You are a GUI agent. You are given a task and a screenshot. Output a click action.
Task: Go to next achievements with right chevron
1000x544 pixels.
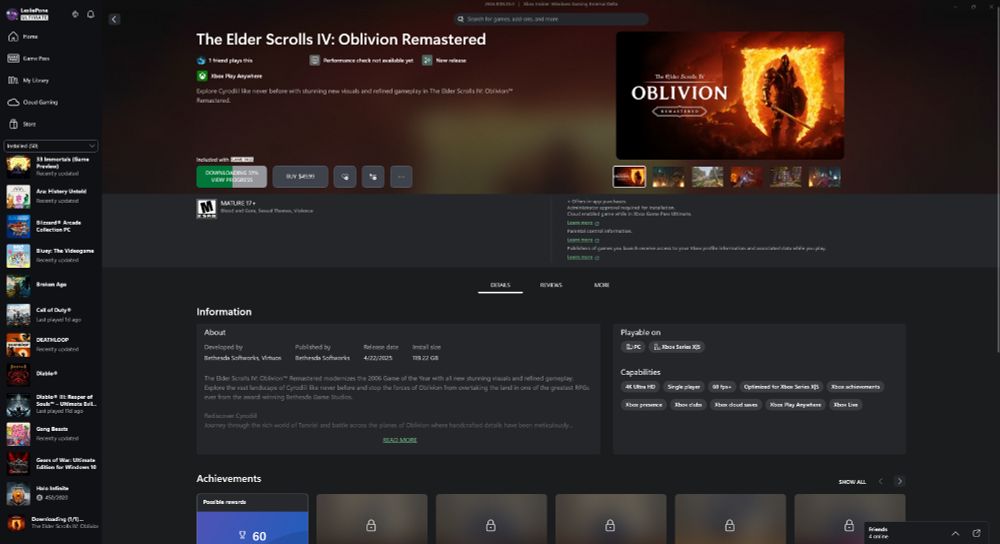pos(900,481)
